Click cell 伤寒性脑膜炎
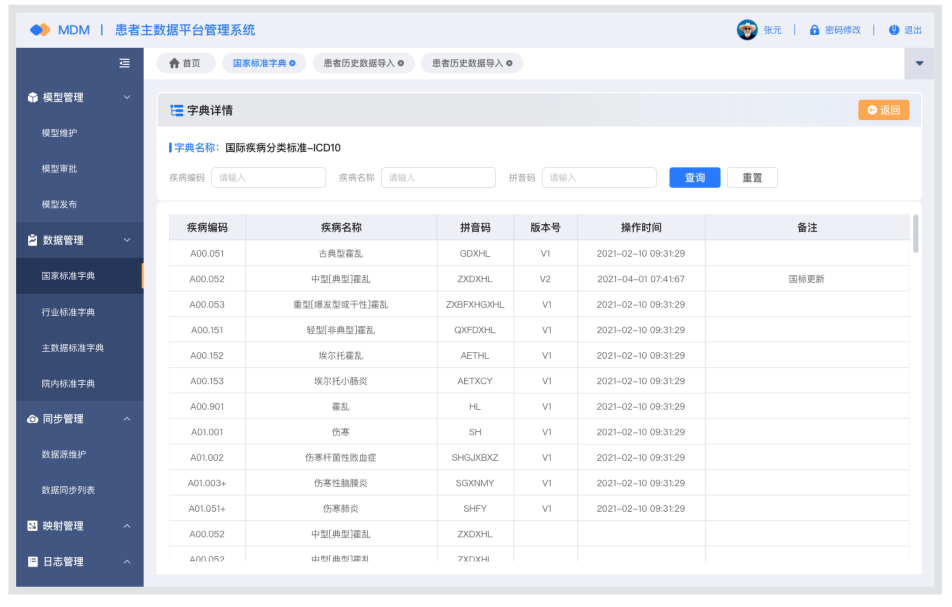 [x=341, y=483]
